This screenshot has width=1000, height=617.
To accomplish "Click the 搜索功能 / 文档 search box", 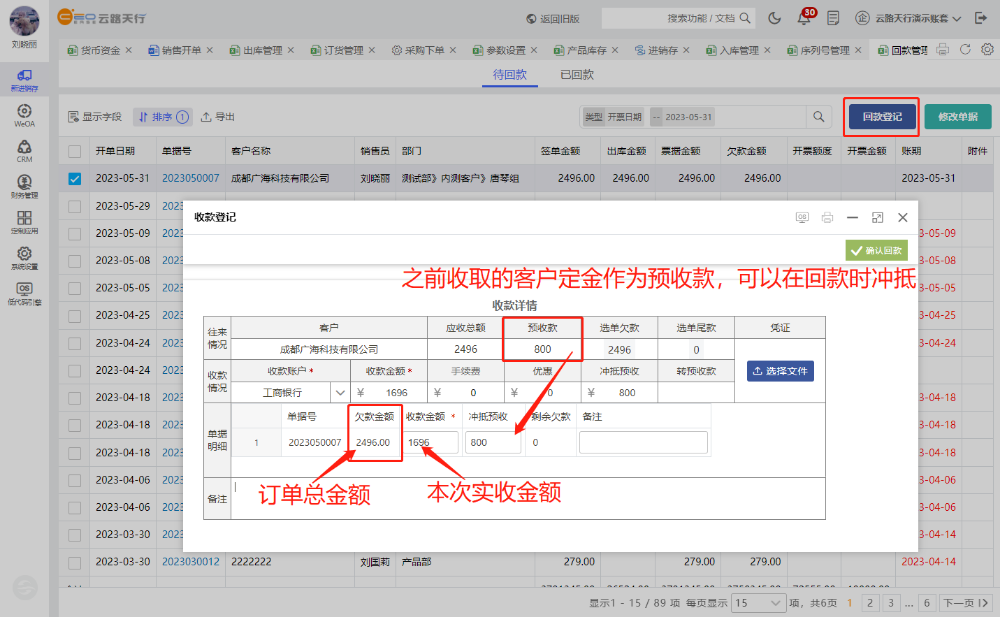I will [677, 19].
